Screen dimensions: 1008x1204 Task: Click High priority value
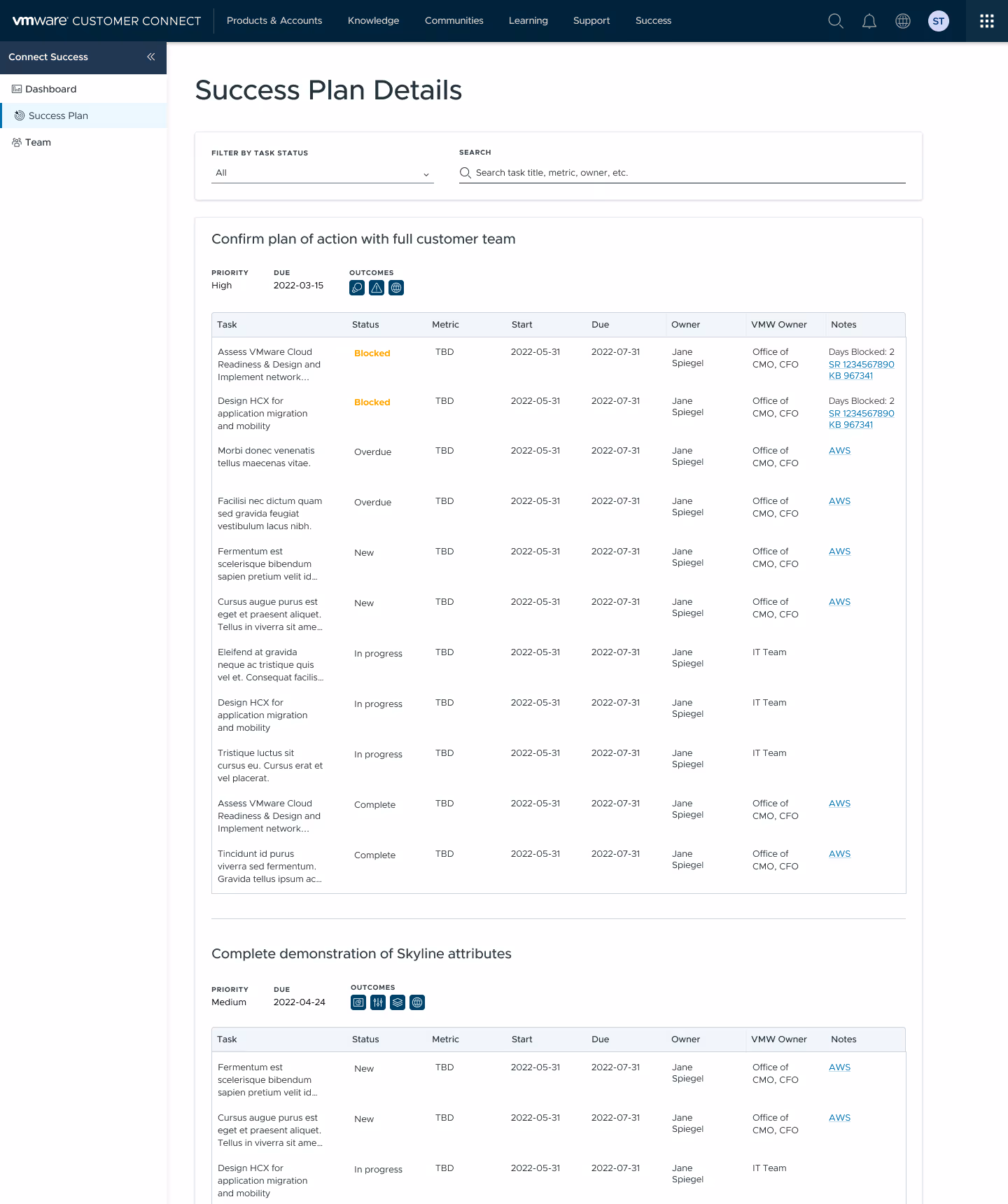tap(221, 286)
